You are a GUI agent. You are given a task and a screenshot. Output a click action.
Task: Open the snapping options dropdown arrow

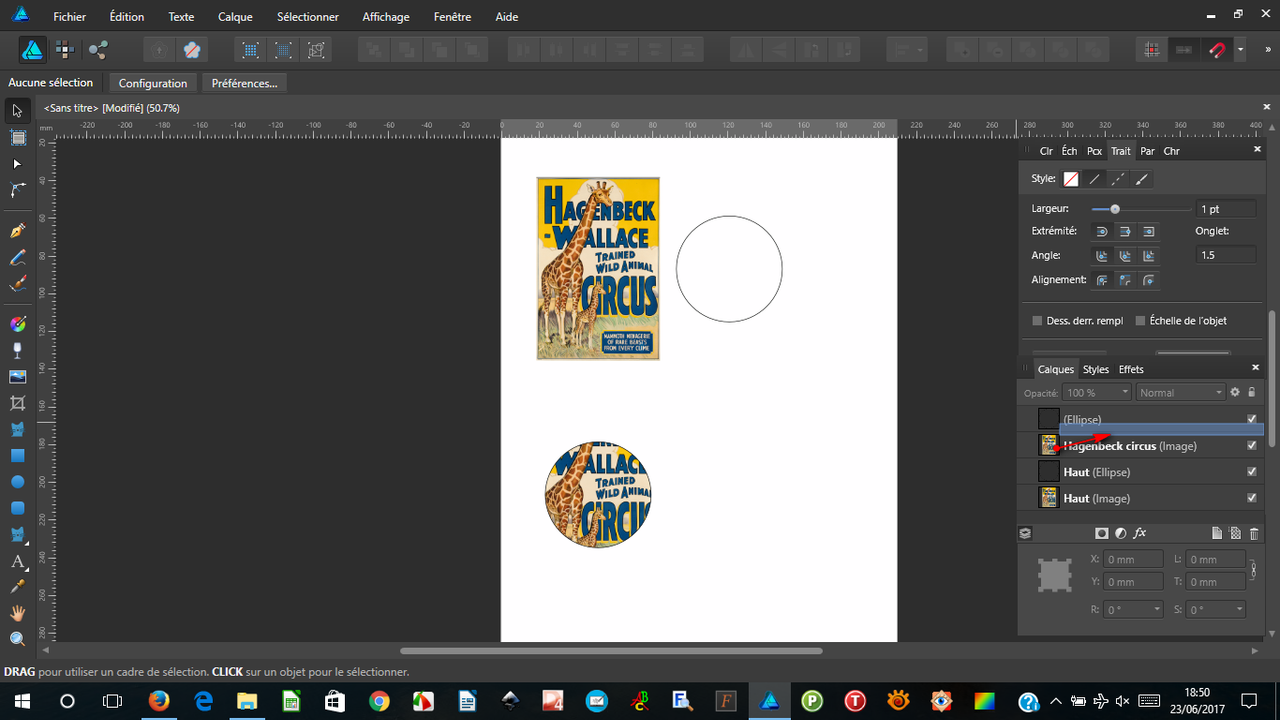[x=1240, y=49]
